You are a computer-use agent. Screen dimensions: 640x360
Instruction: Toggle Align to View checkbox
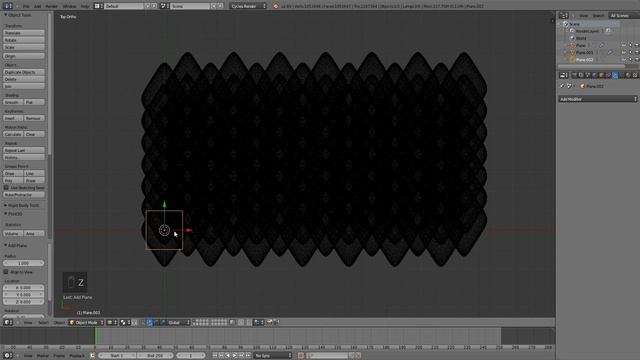(x=6, y=272)
